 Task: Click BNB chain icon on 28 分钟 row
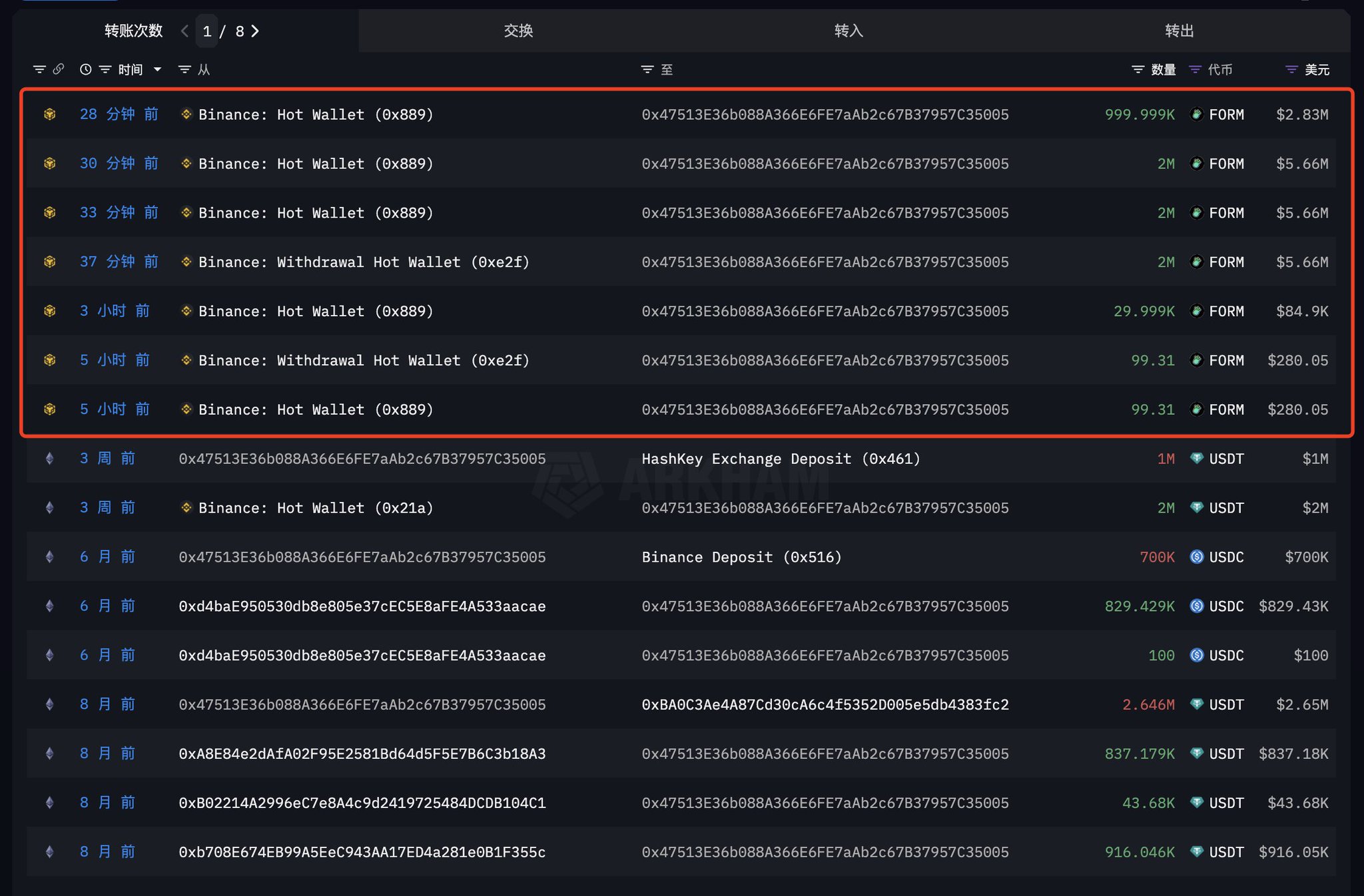[x=49, y=114]
